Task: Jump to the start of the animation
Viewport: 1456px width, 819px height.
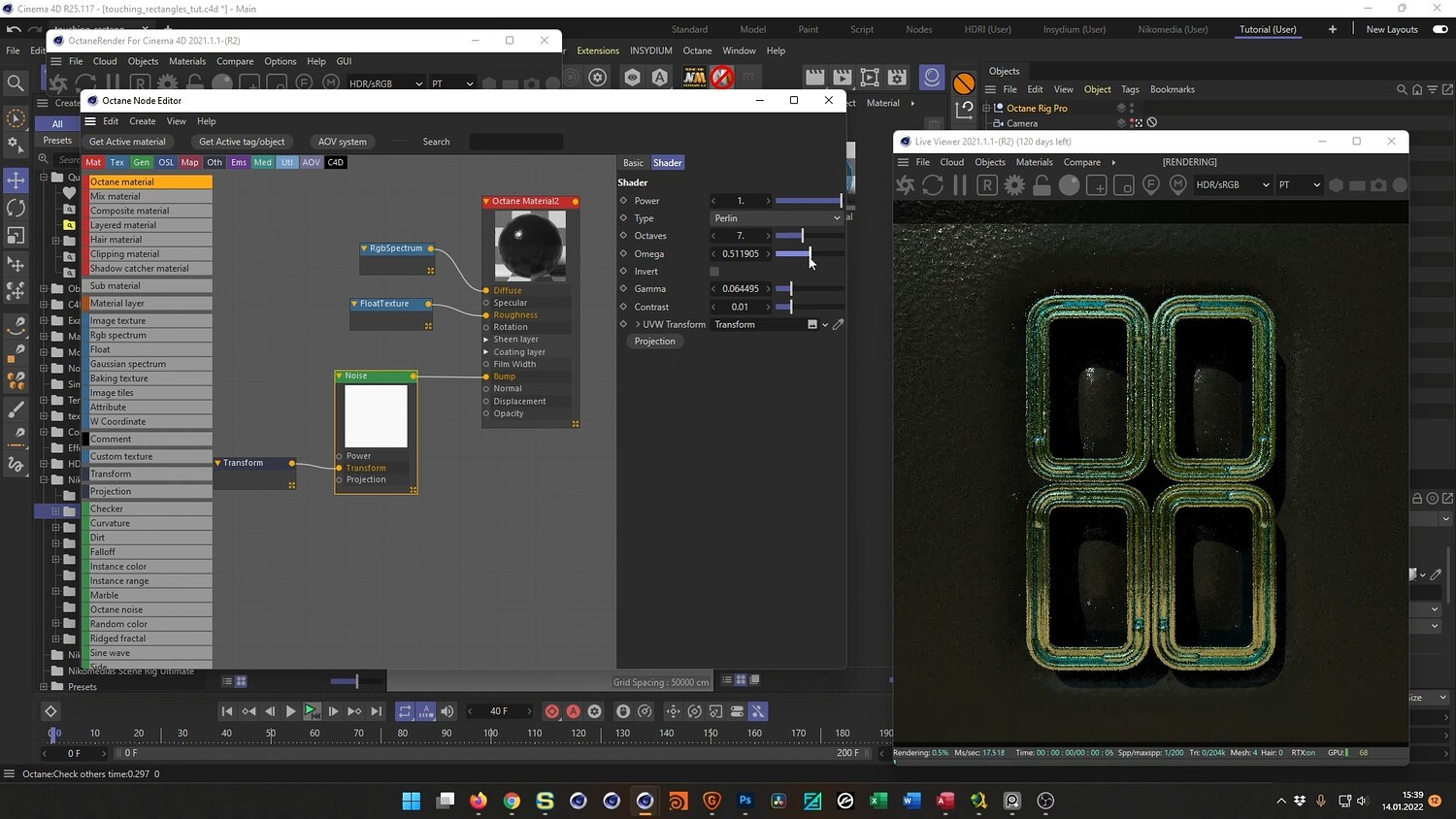Action: pyautogui.click(x=227, y=711)
